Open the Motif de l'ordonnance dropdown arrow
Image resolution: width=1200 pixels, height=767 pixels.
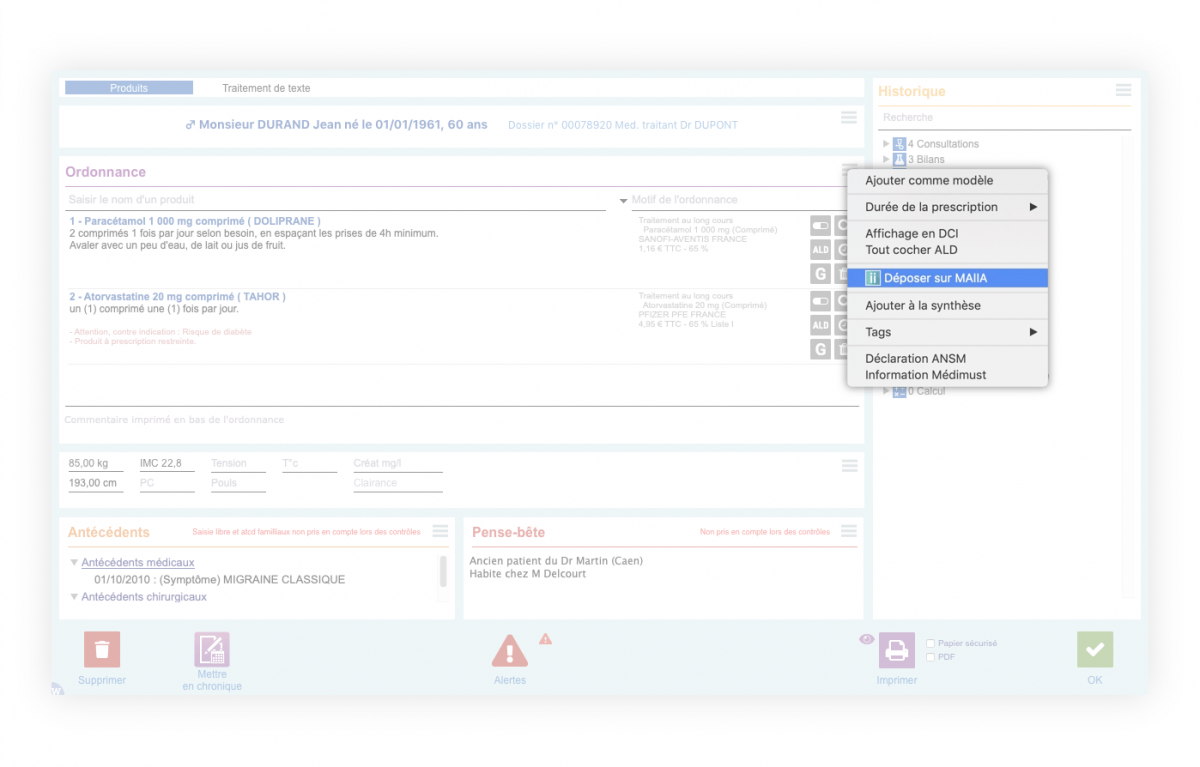(x=623, y=201)
